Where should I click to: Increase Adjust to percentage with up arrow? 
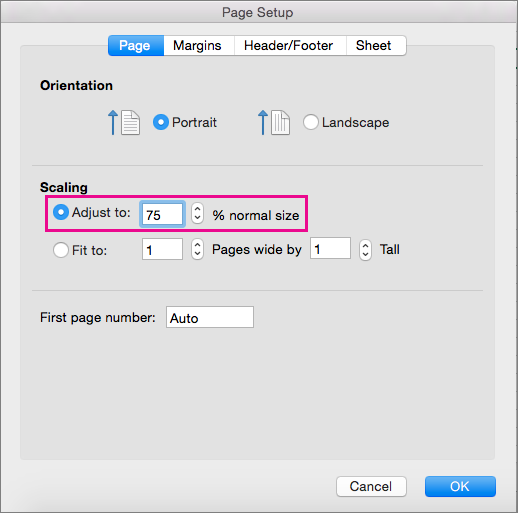tap(197, 209)
